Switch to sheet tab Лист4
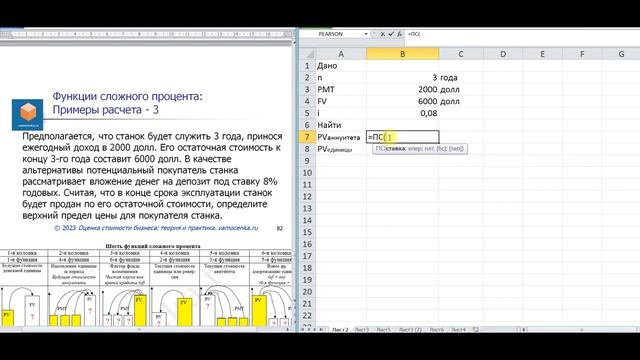Image resolution: width=640 pixels, height=360 pixels. [458, 329]
